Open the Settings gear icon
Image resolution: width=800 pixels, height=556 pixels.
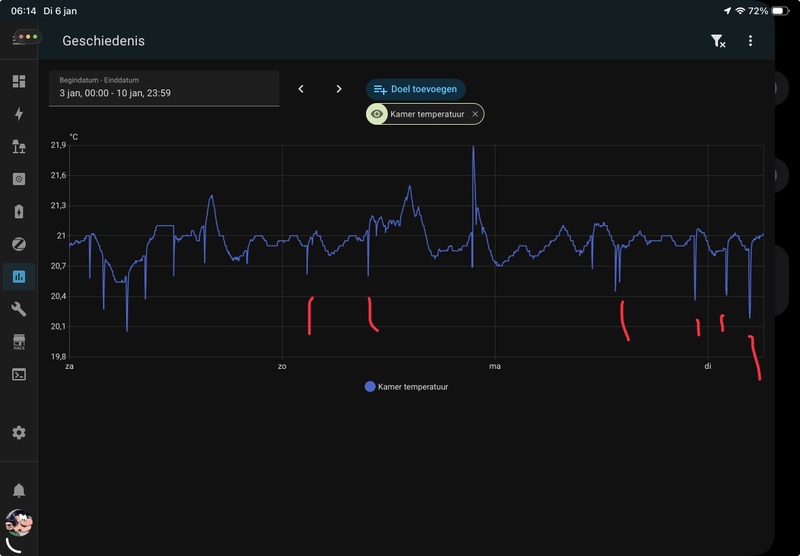coord(18,433)
